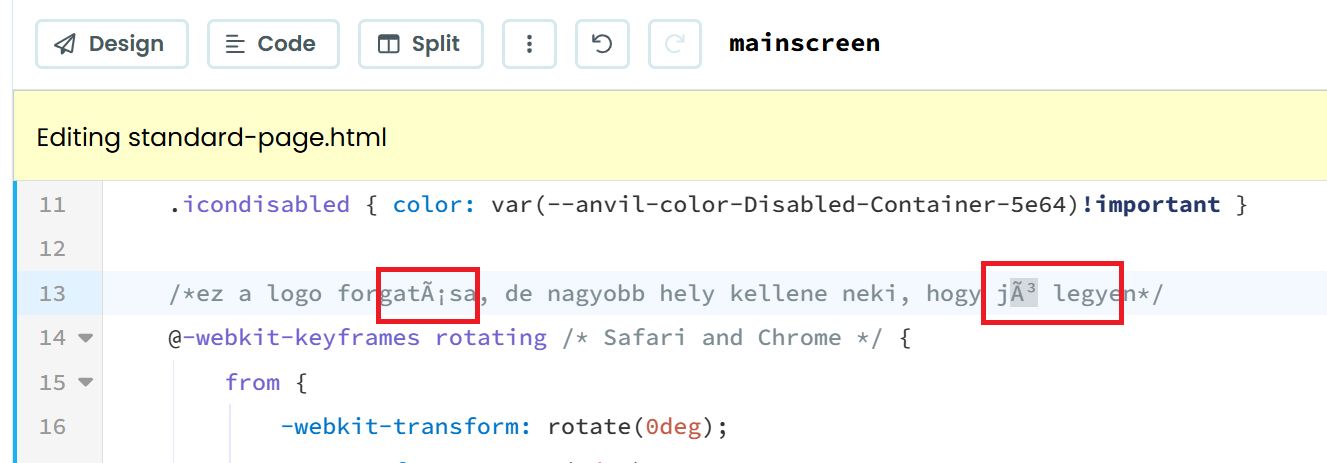
Task: Click the undo arrow icon
Action: 602,44
